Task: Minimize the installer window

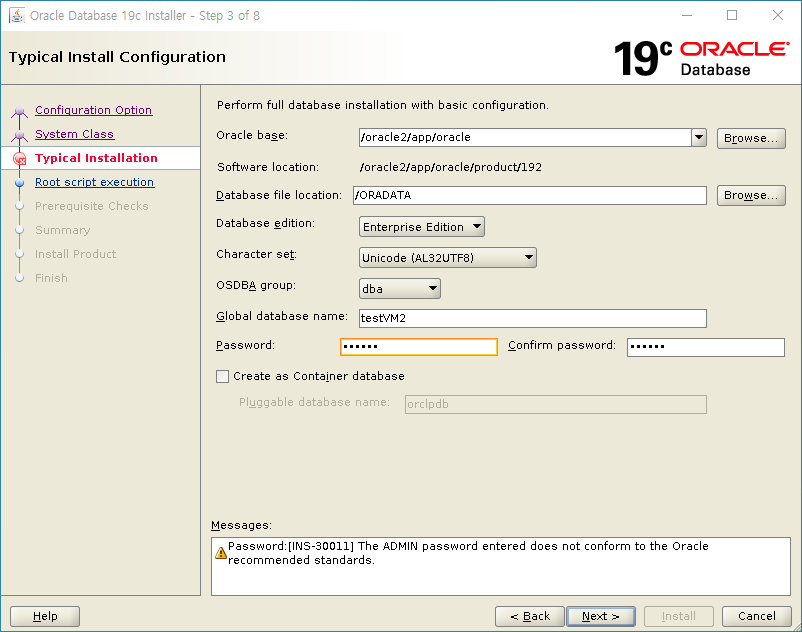Action: (687, 15)
